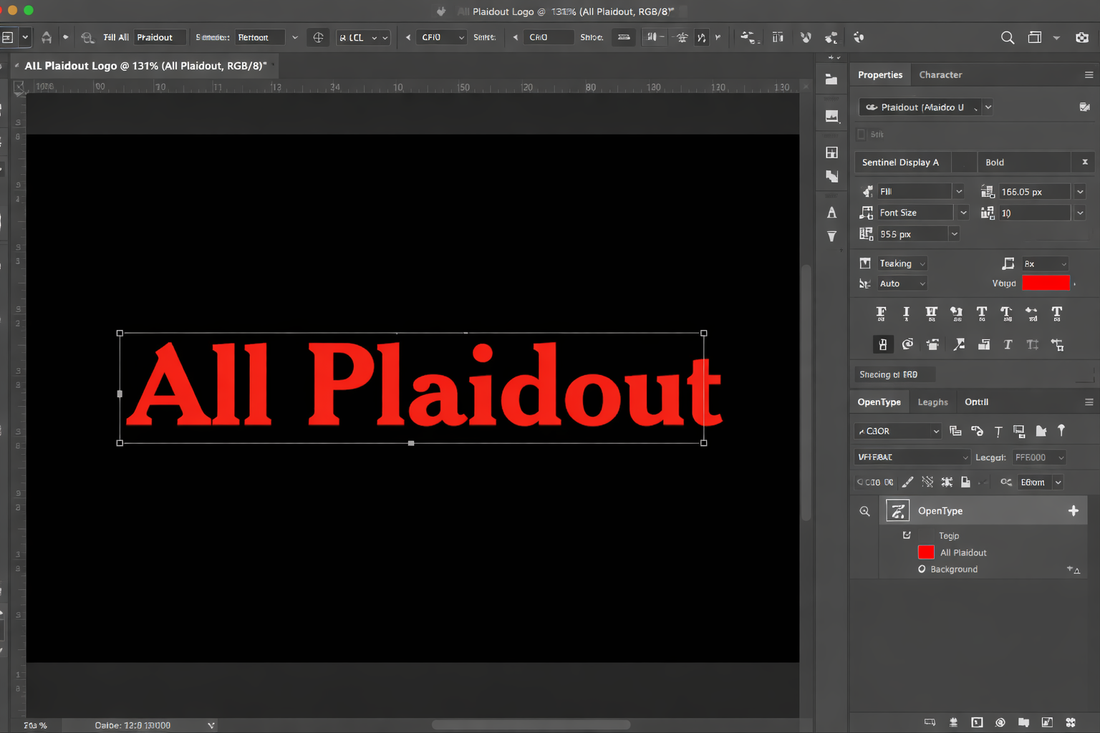
Task: Click the crosshair target icon in options bar
Action: pyautogui.click(x=318, y=37)
